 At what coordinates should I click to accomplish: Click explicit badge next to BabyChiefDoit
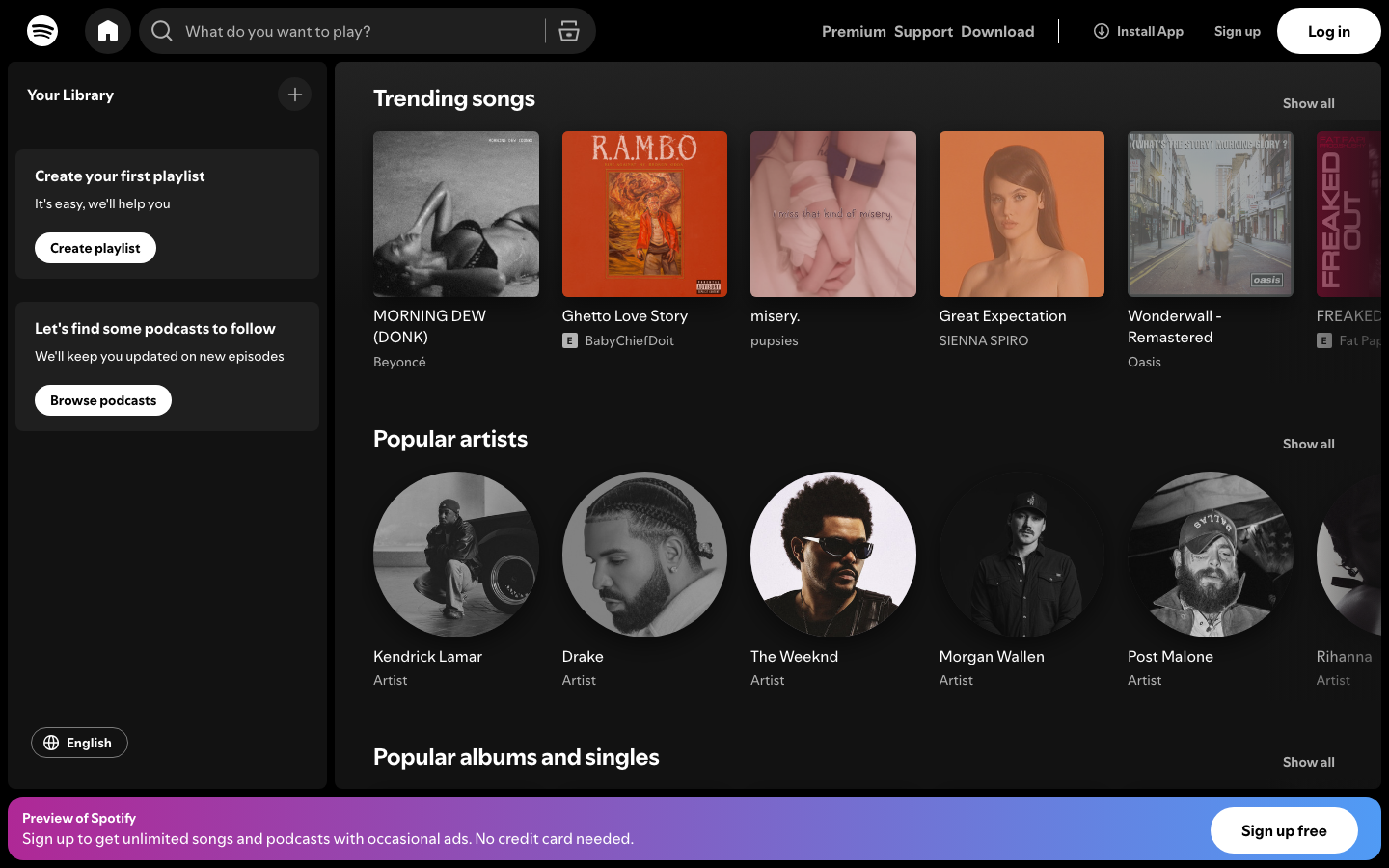(x=570, y=340)
